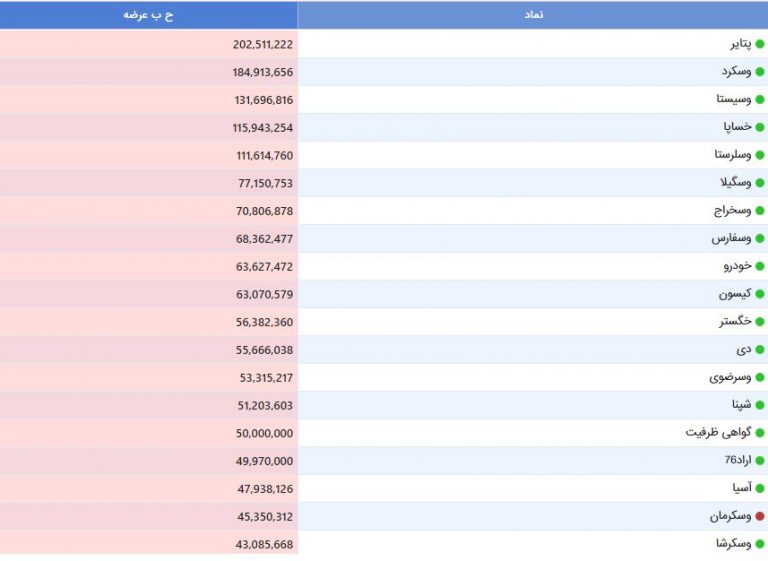This screenshot has height=561, width=768.
Task: Select the وسفارس symbol name
Action: [731, 239]
